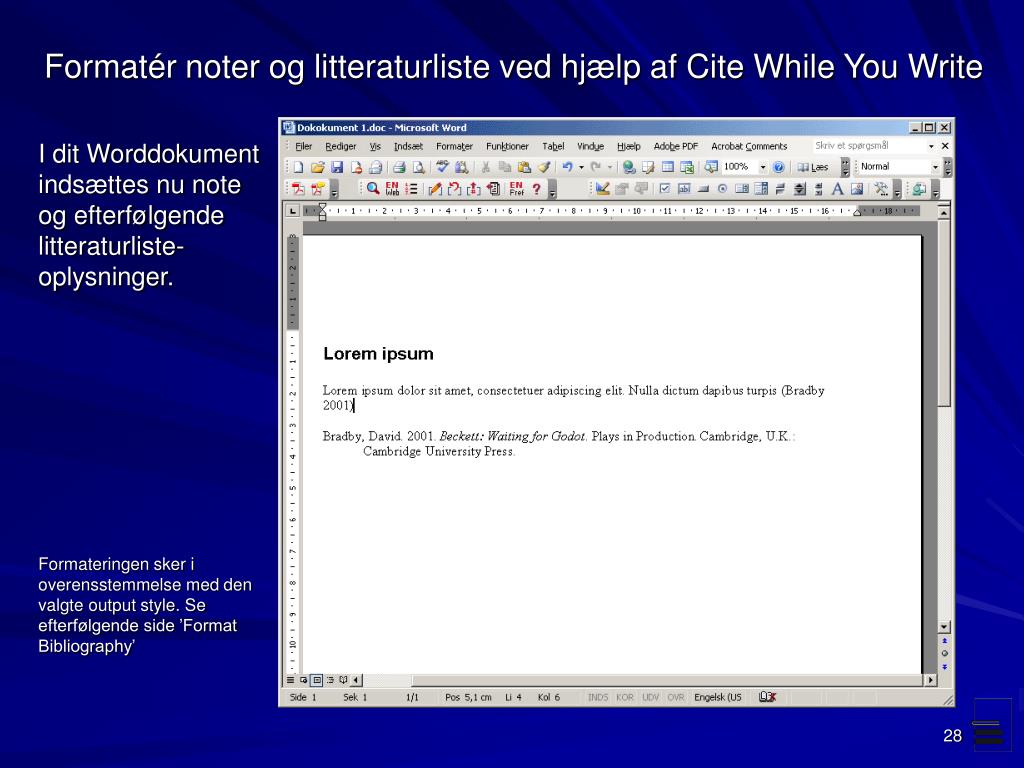Switch to Normal view button
Viewport: 1024px width, 768px height.
[291, 680]
